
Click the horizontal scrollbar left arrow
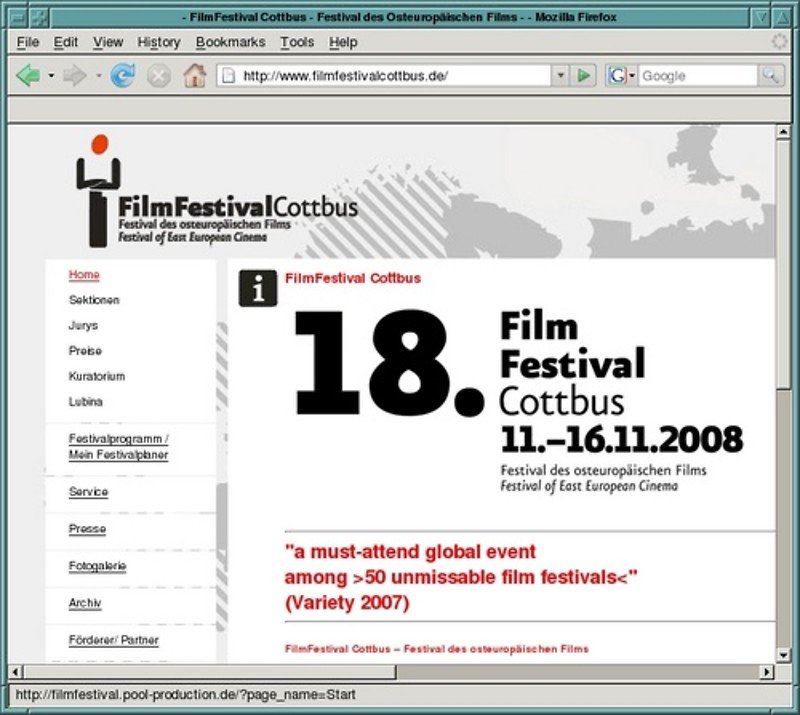16,672
